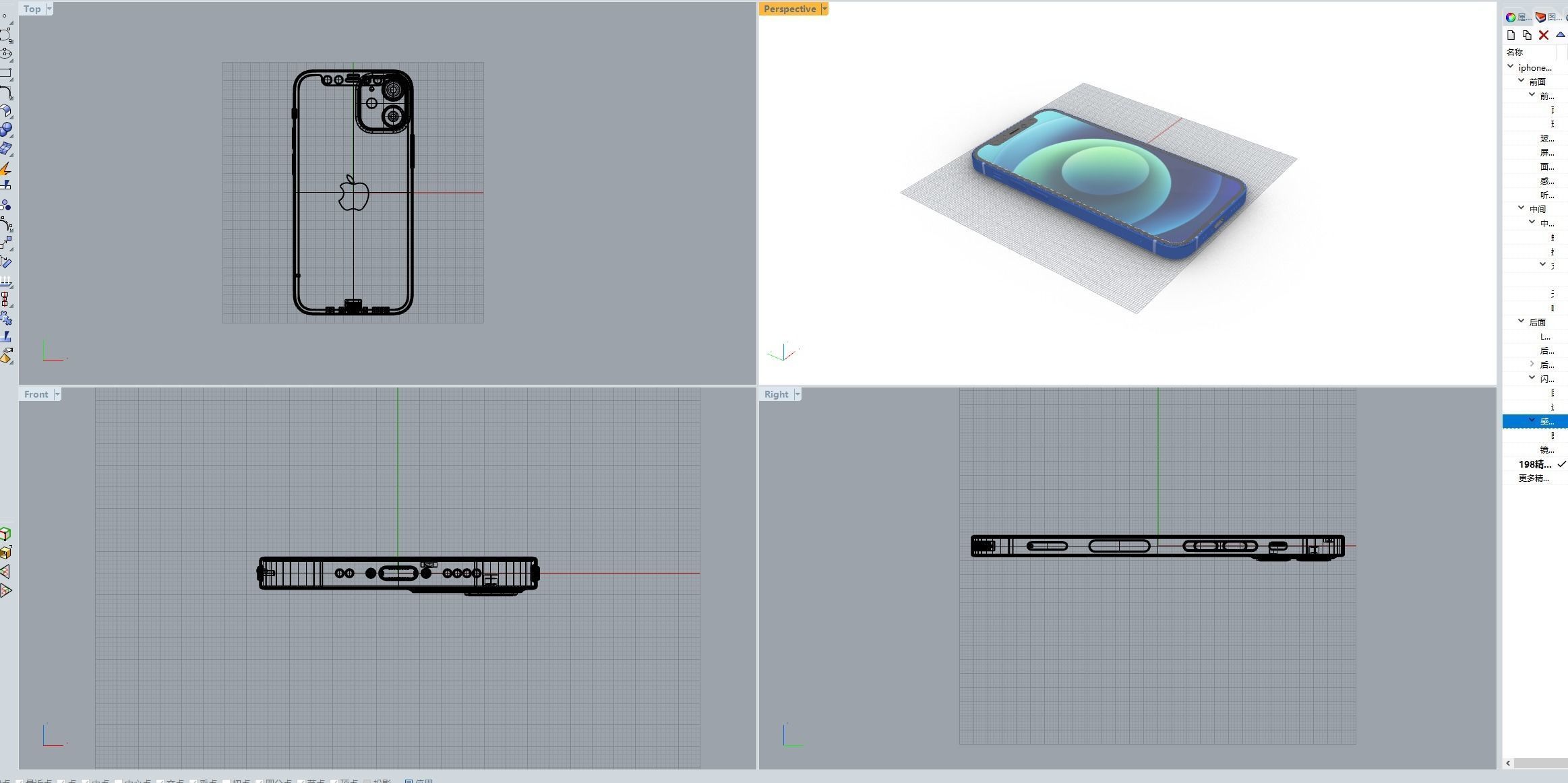Viewport: 1568px width, 783px height.
Task: Toggle the 中点 osnap checkbox
Action: [86, 782]
